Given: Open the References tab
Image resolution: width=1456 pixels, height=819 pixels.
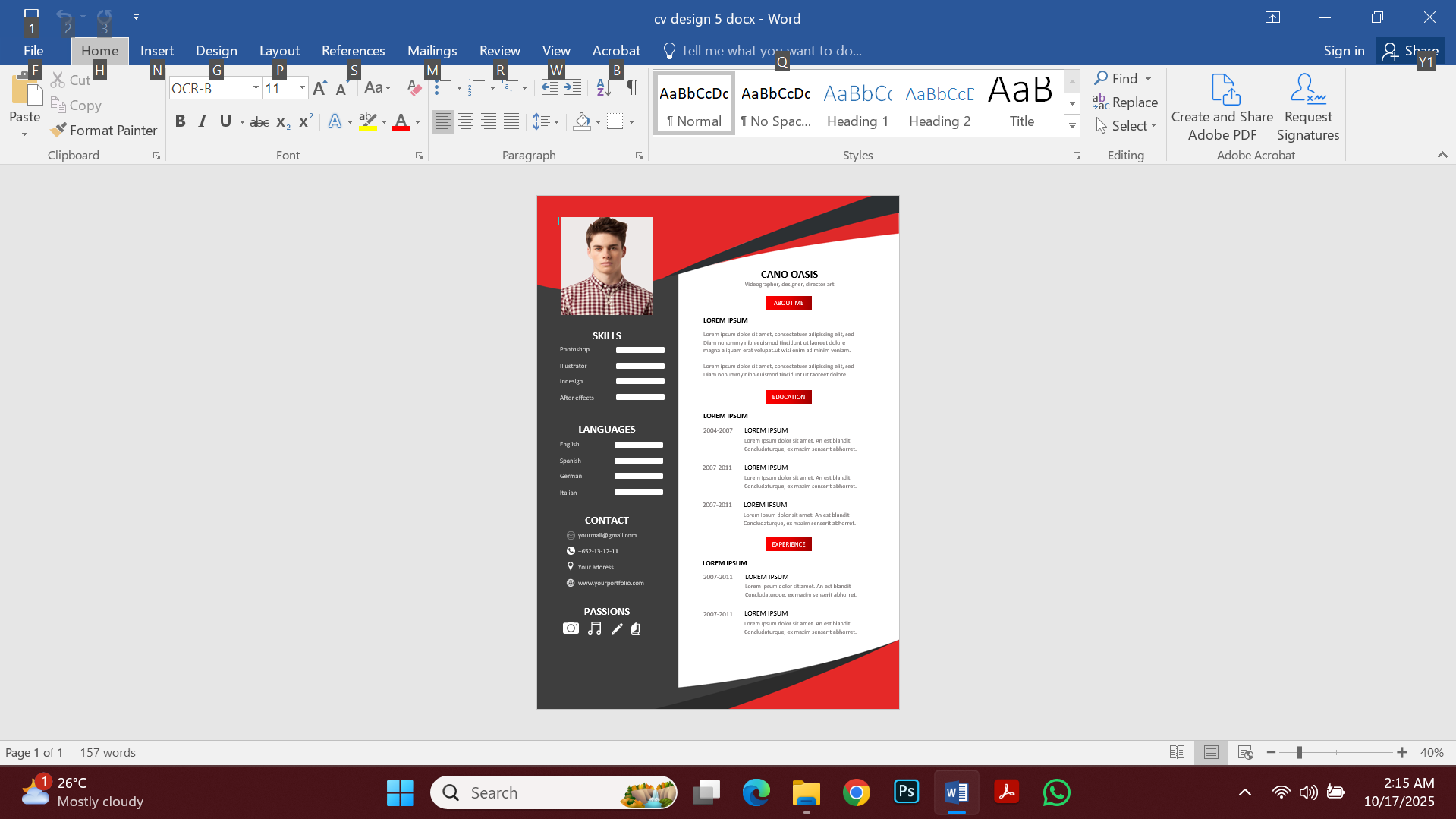Looking at the screenshot, I should point(353,50).
